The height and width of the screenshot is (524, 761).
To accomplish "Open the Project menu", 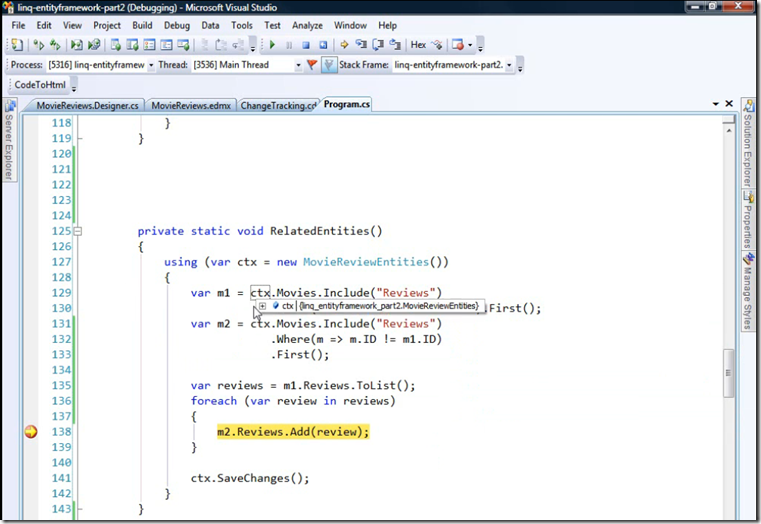I will (x=107, y=25).
